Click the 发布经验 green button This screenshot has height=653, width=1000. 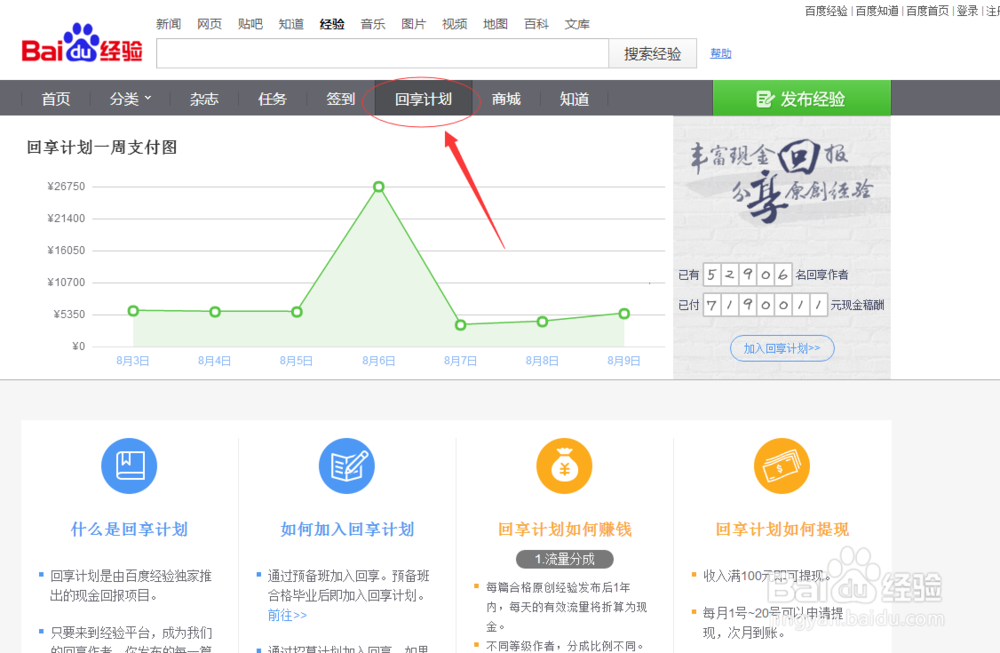pyautogui.click(x=802, y=98)
